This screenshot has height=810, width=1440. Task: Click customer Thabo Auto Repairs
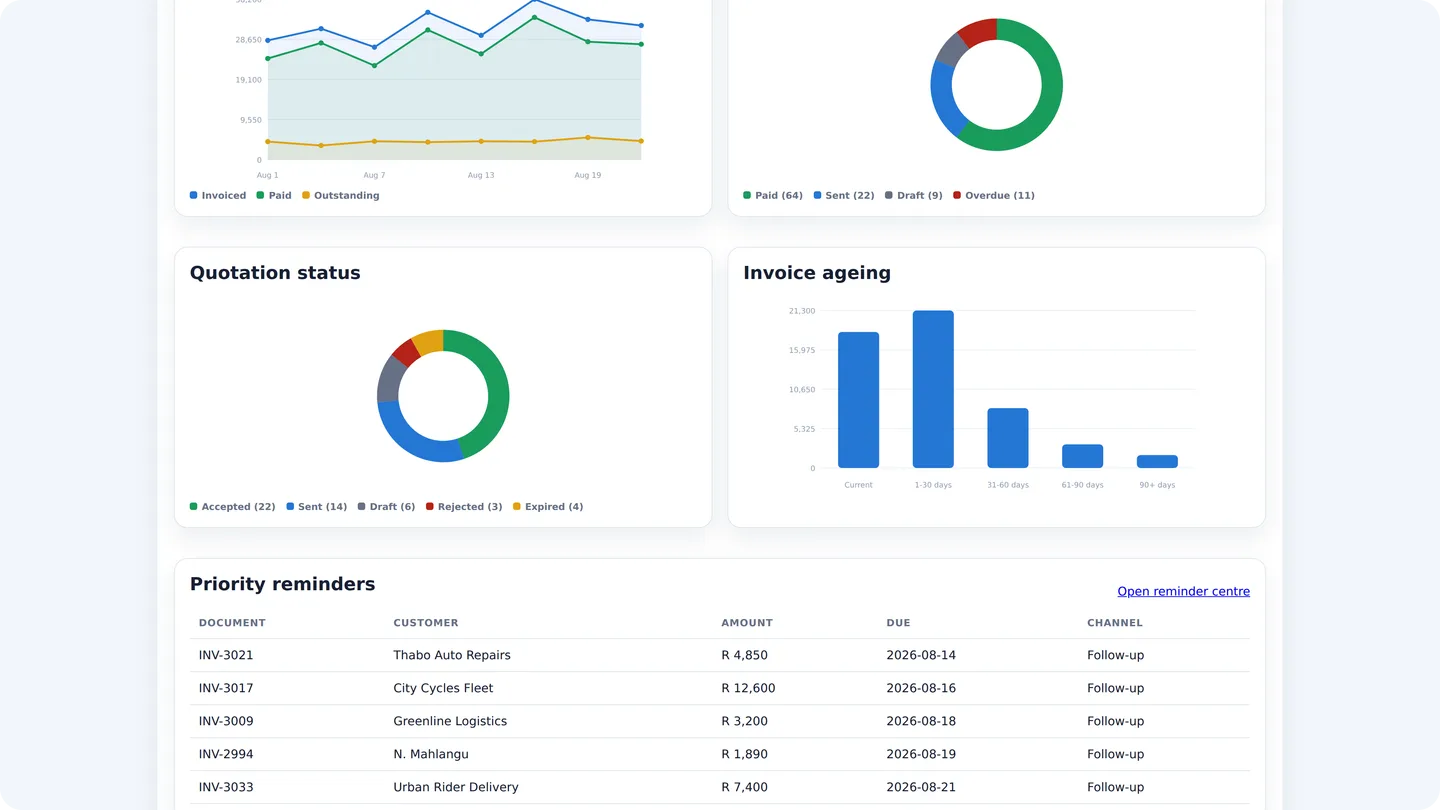(x=452, y=655)
